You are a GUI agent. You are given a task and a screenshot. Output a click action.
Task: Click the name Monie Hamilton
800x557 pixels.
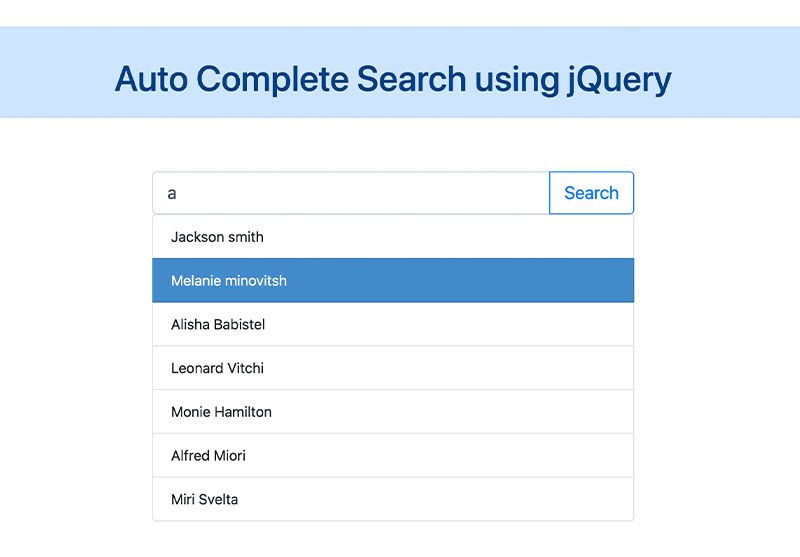(x=221, y=412)
